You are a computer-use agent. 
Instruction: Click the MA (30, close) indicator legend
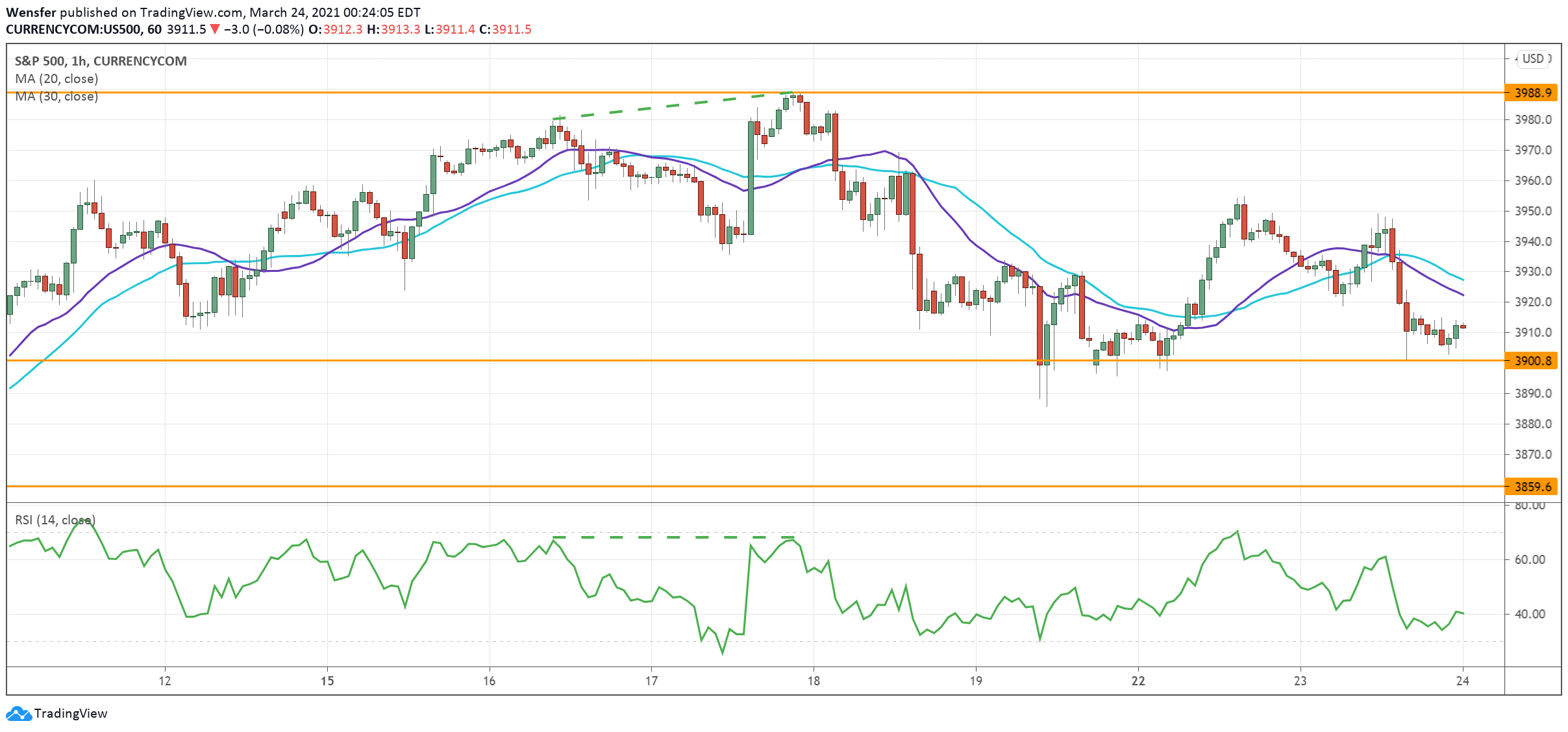[56, 97]
